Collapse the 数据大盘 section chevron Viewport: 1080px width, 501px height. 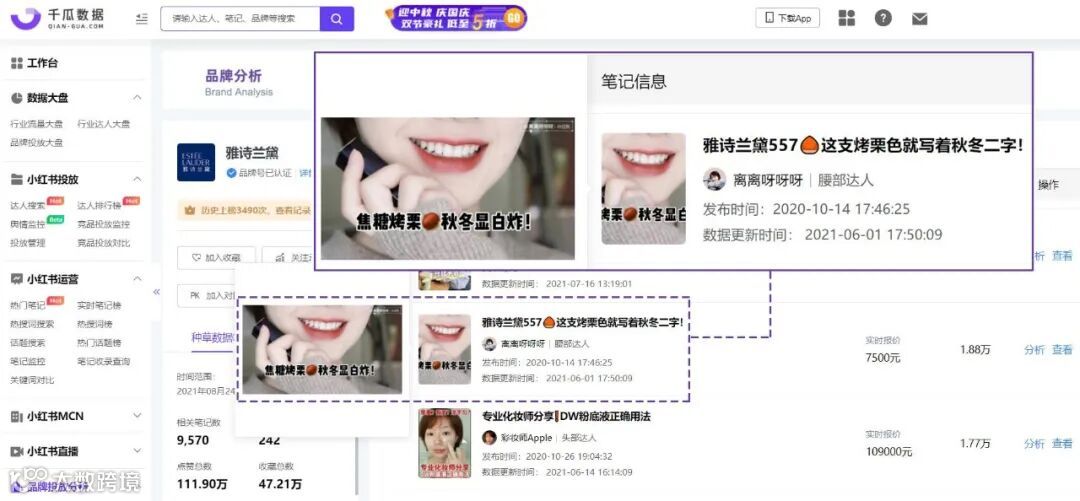137,97
